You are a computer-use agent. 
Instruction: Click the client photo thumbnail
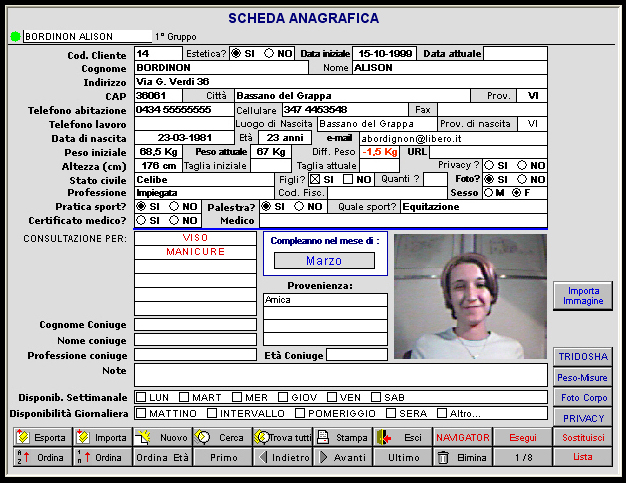[470, 296]
